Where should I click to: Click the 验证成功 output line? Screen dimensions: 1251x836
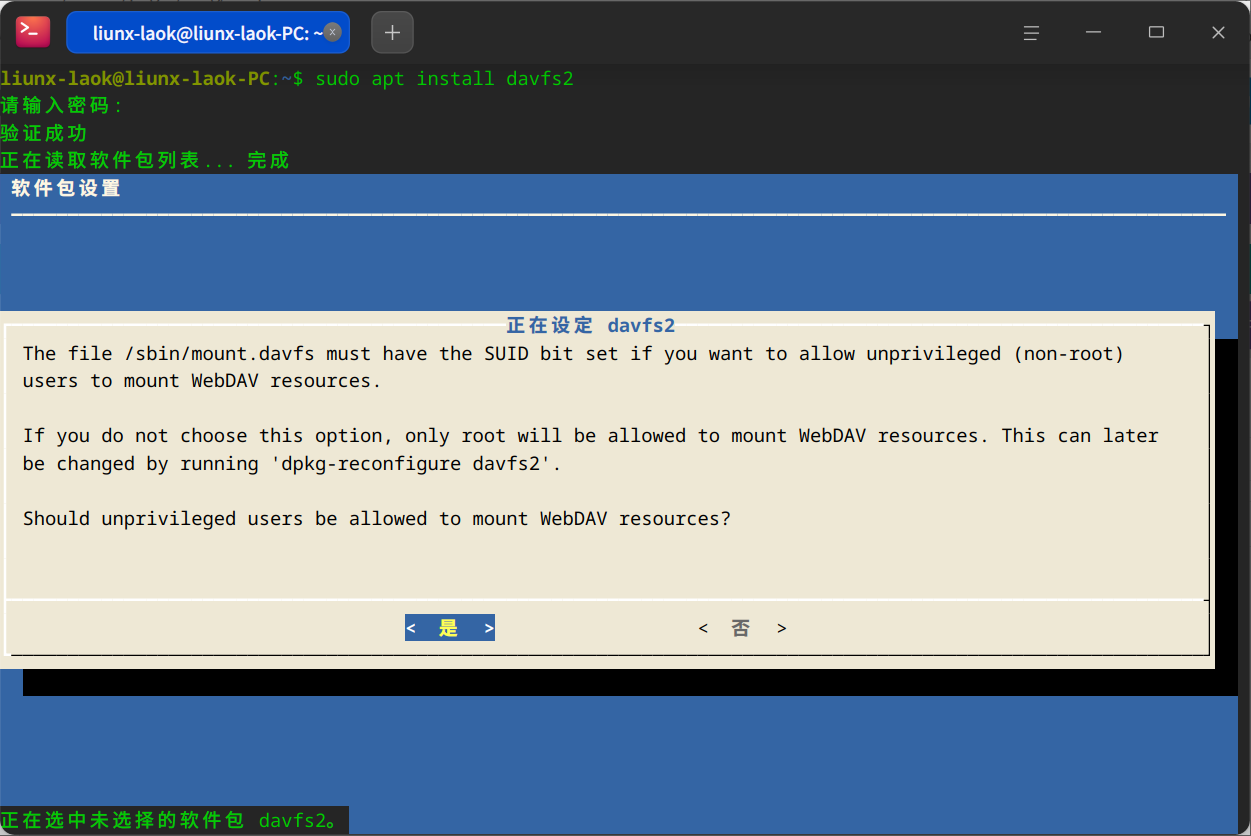tap(44, 133)
